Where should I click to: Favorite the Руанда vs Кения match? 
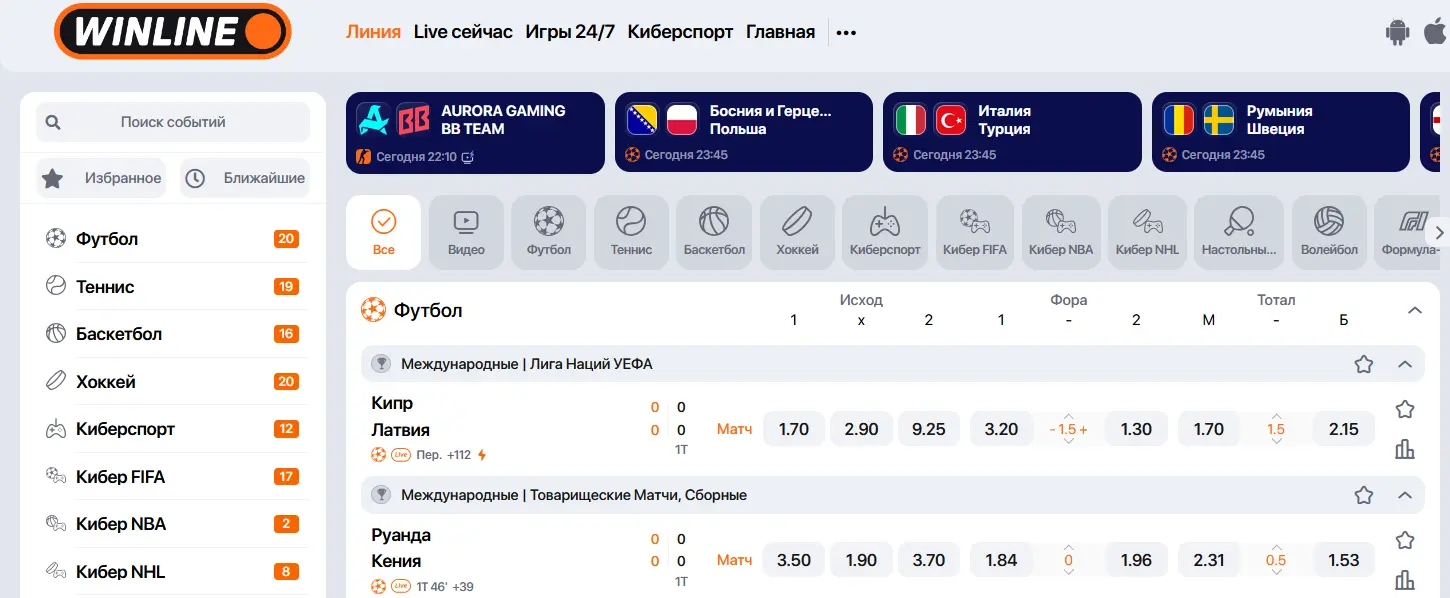1405,540
